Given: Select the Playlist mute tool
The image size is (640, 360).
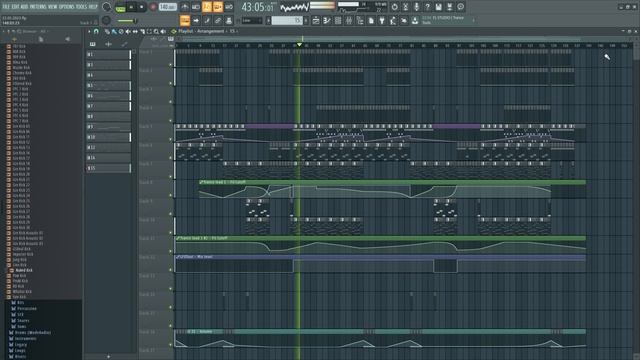Looking at the screenshot, I should click(x=128, y=31).
